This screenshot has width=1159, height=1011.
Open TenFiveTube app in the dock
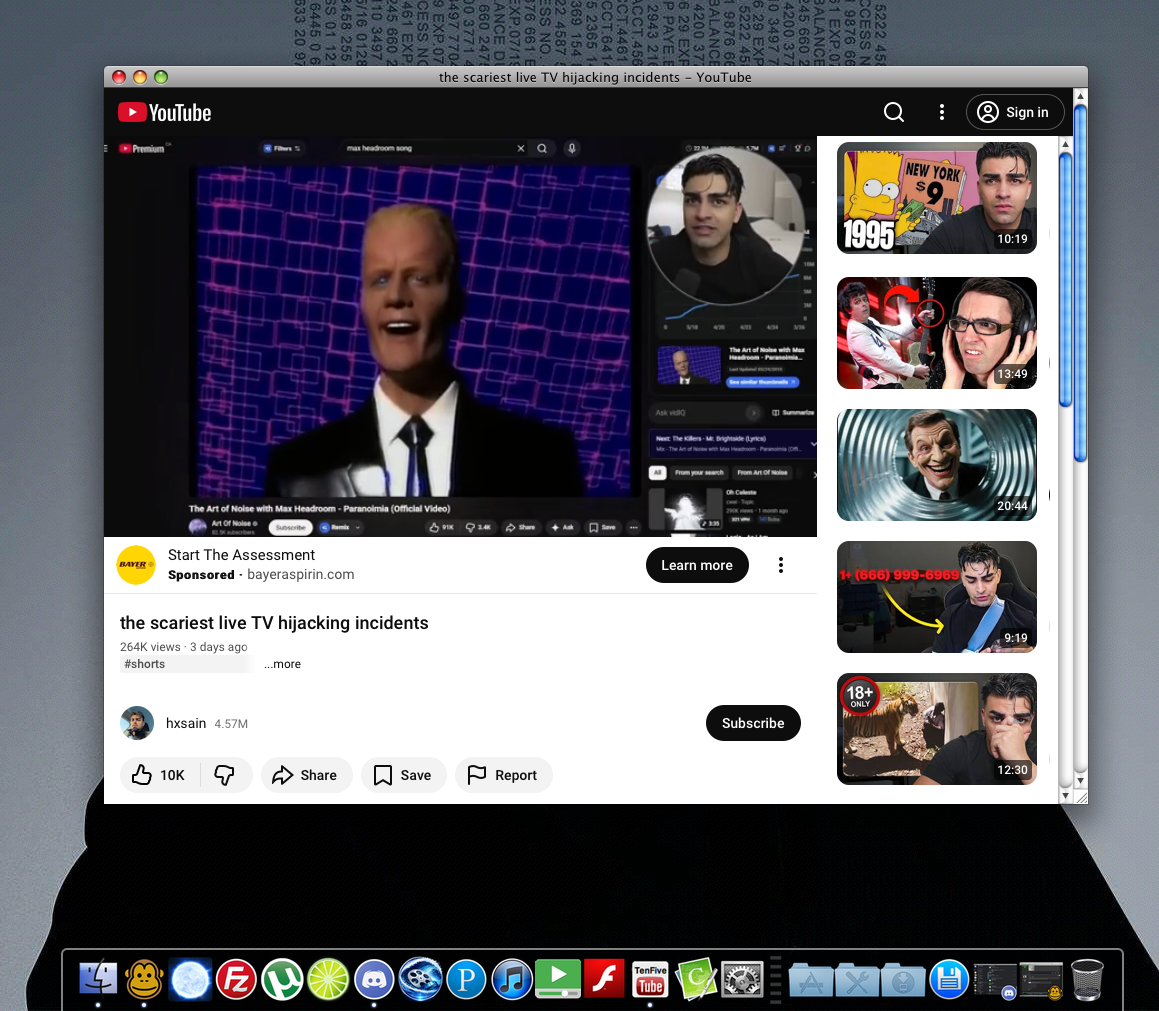pos(650,978)
